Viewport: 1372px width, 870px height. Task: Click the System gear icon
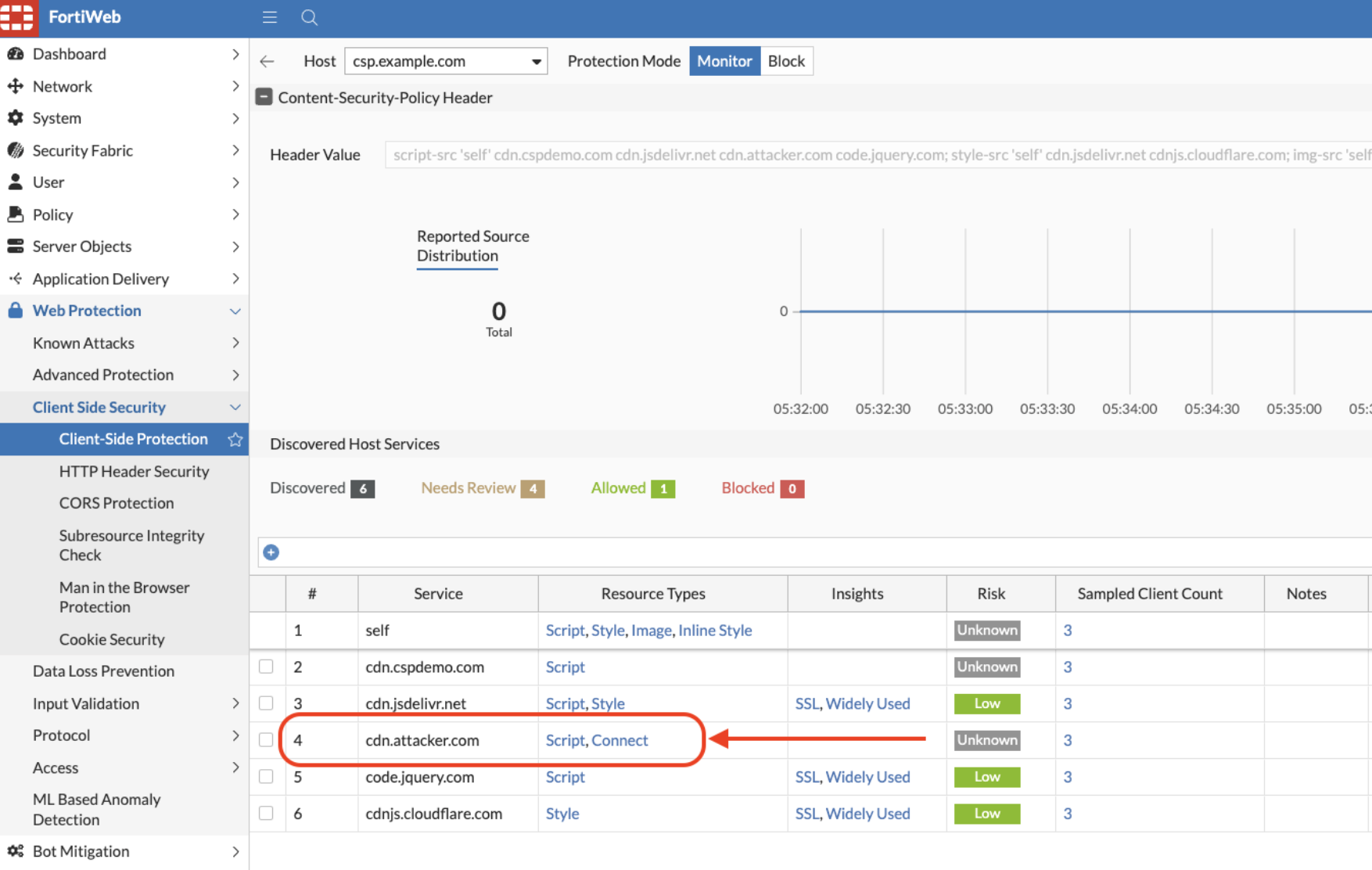pyautogui.click(x=16, y=118)
